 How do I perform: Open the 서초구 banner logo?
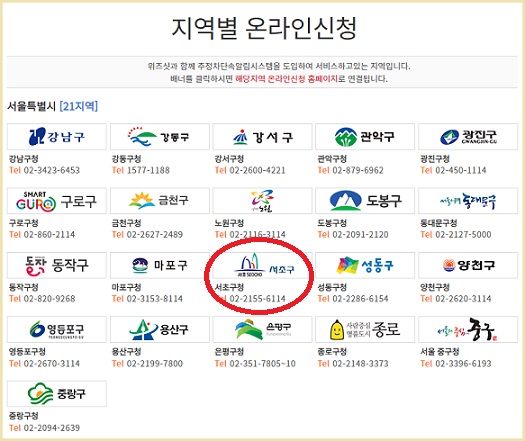(262, 265)
